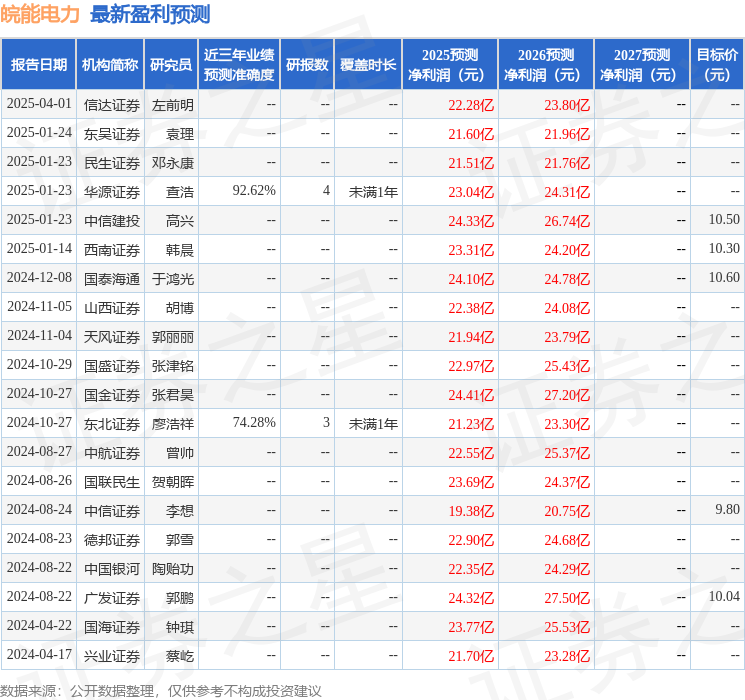Screen dimensions: 745x700
Task: Click the 近三年业绩预测准确度 column header
Action: [239, 65]
